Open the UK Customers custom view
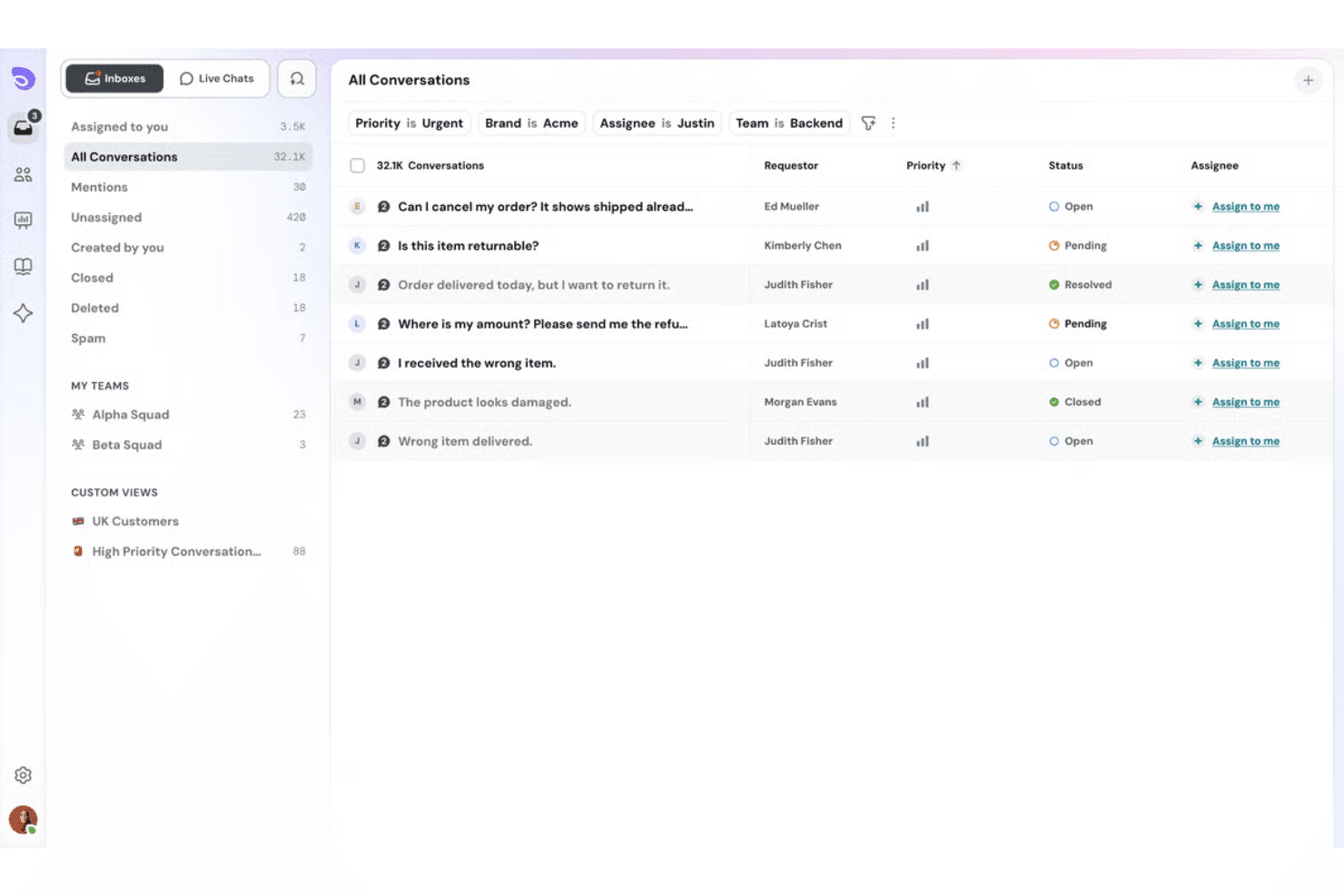The height and width of the screenshot is (896, 1344). 188,522
